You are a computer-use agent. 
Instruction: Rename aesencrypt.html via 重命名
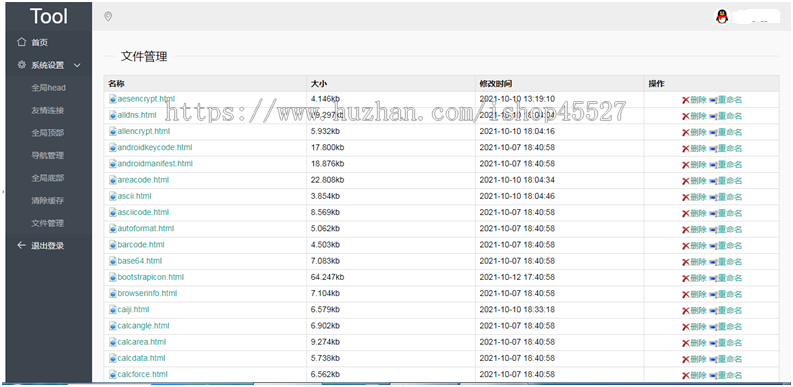click(x=726, y=100)
